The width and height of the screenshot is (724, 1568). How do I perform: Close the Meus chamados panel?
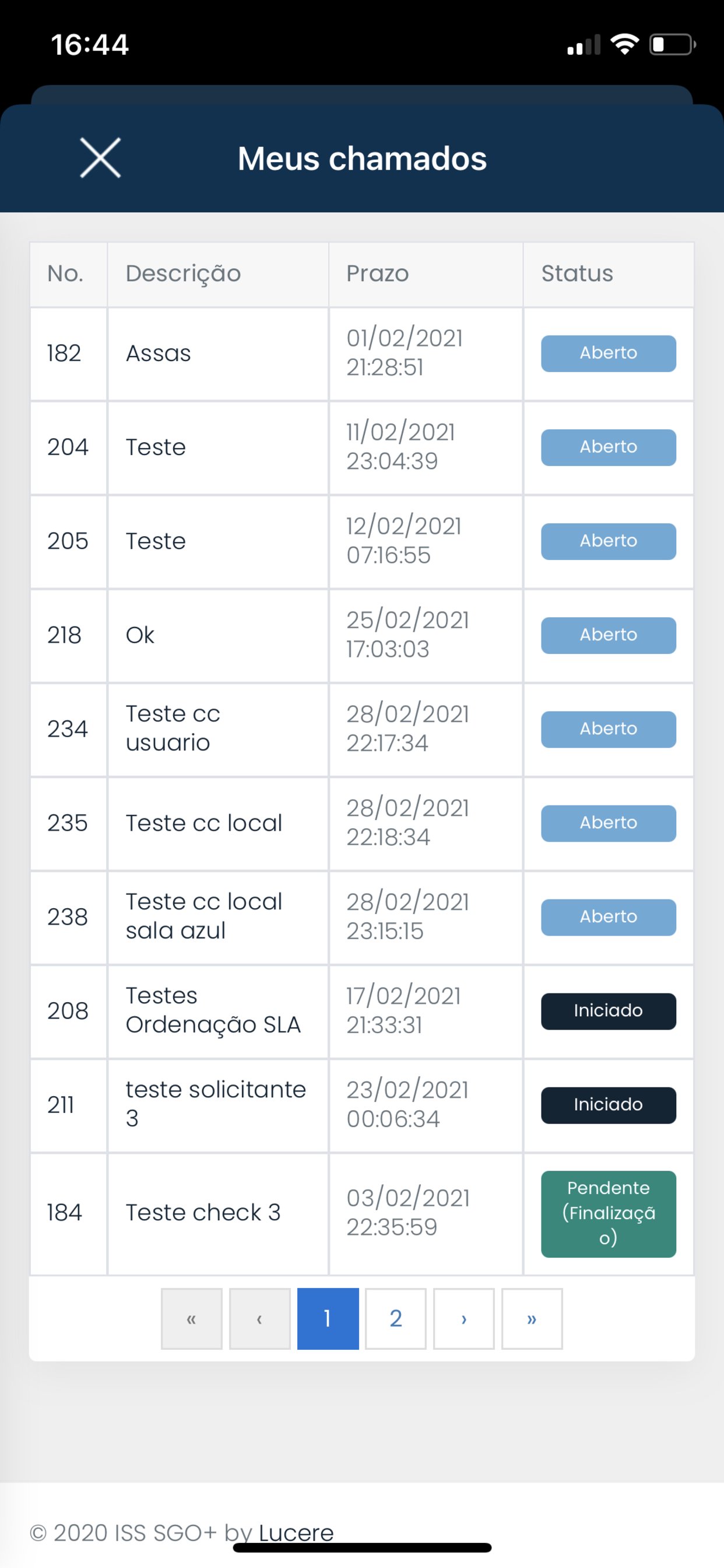pyautogui.click(x=100, y=157)
